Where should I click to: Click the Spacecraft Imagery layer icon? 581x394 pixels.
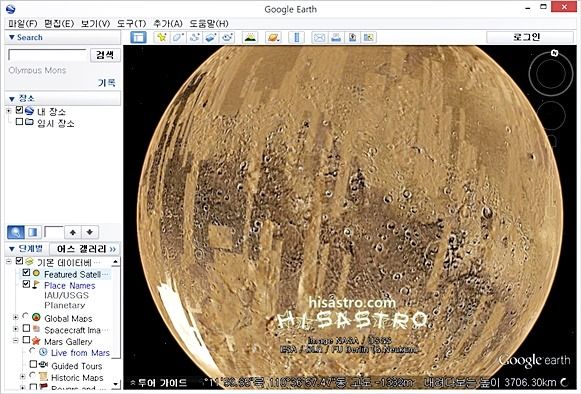pos(36,329)
